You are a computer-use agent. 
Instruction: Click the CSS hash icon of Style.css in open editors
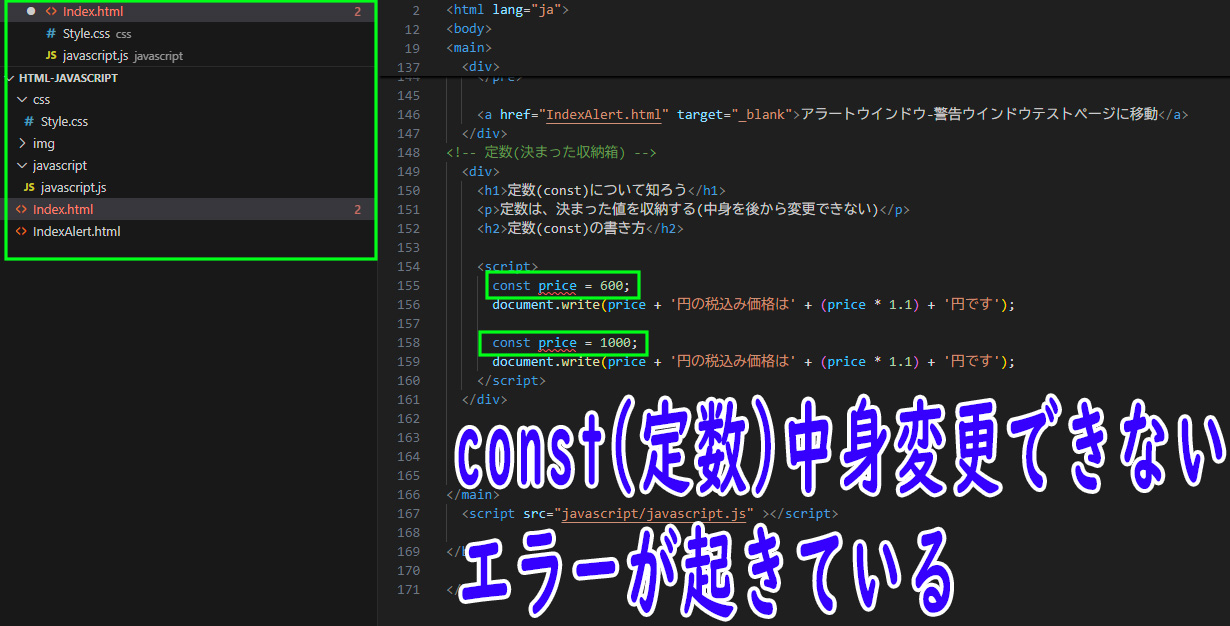tap(51, 34)
